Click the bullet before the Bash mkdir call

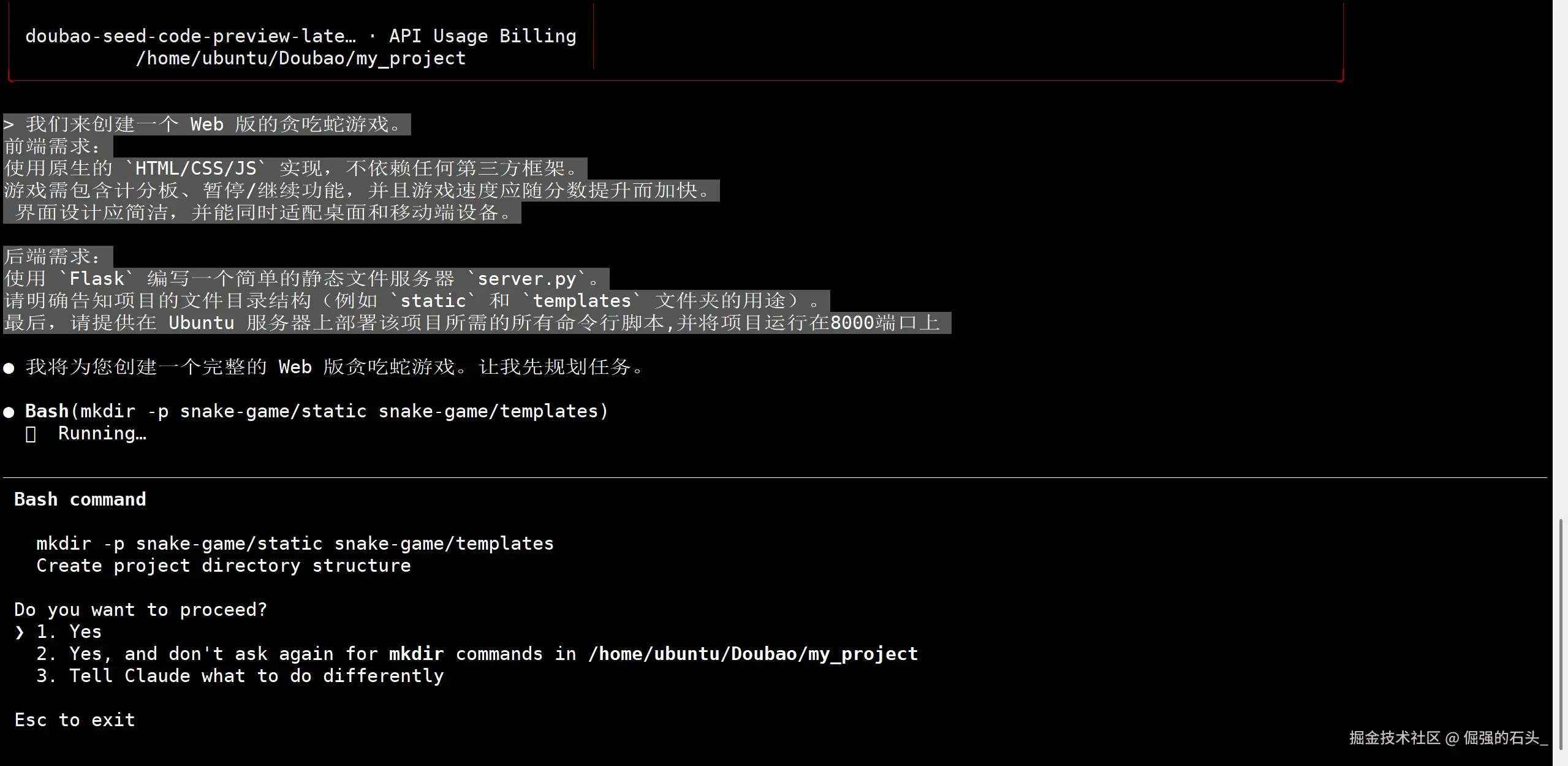click(x=9, y=412)
